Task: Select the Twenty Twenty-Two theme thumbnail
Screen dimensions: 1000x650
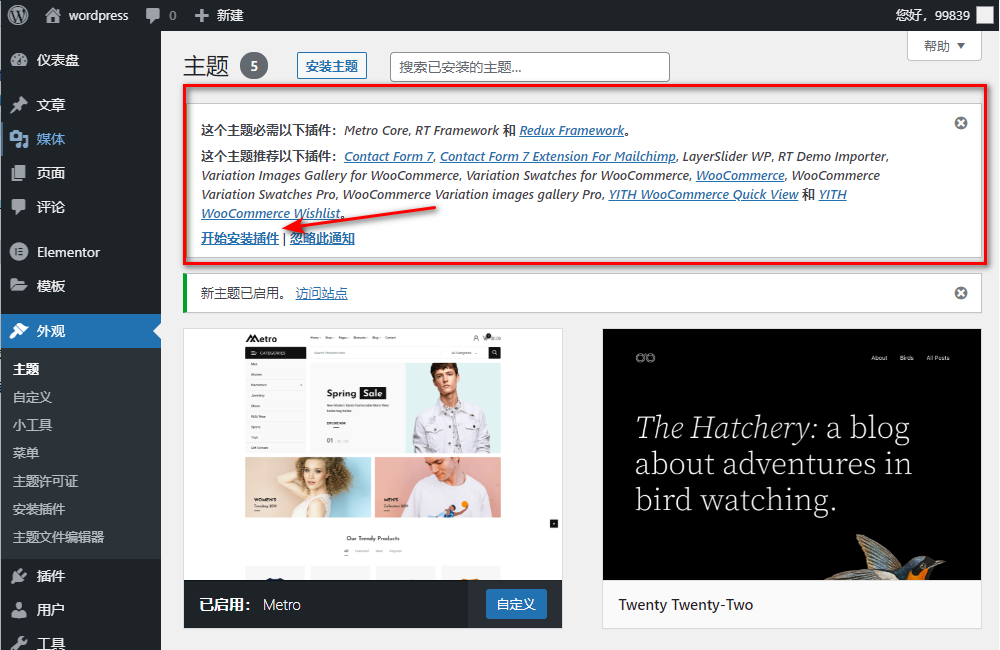Action: pyautogui.click(x=792, y=454)
